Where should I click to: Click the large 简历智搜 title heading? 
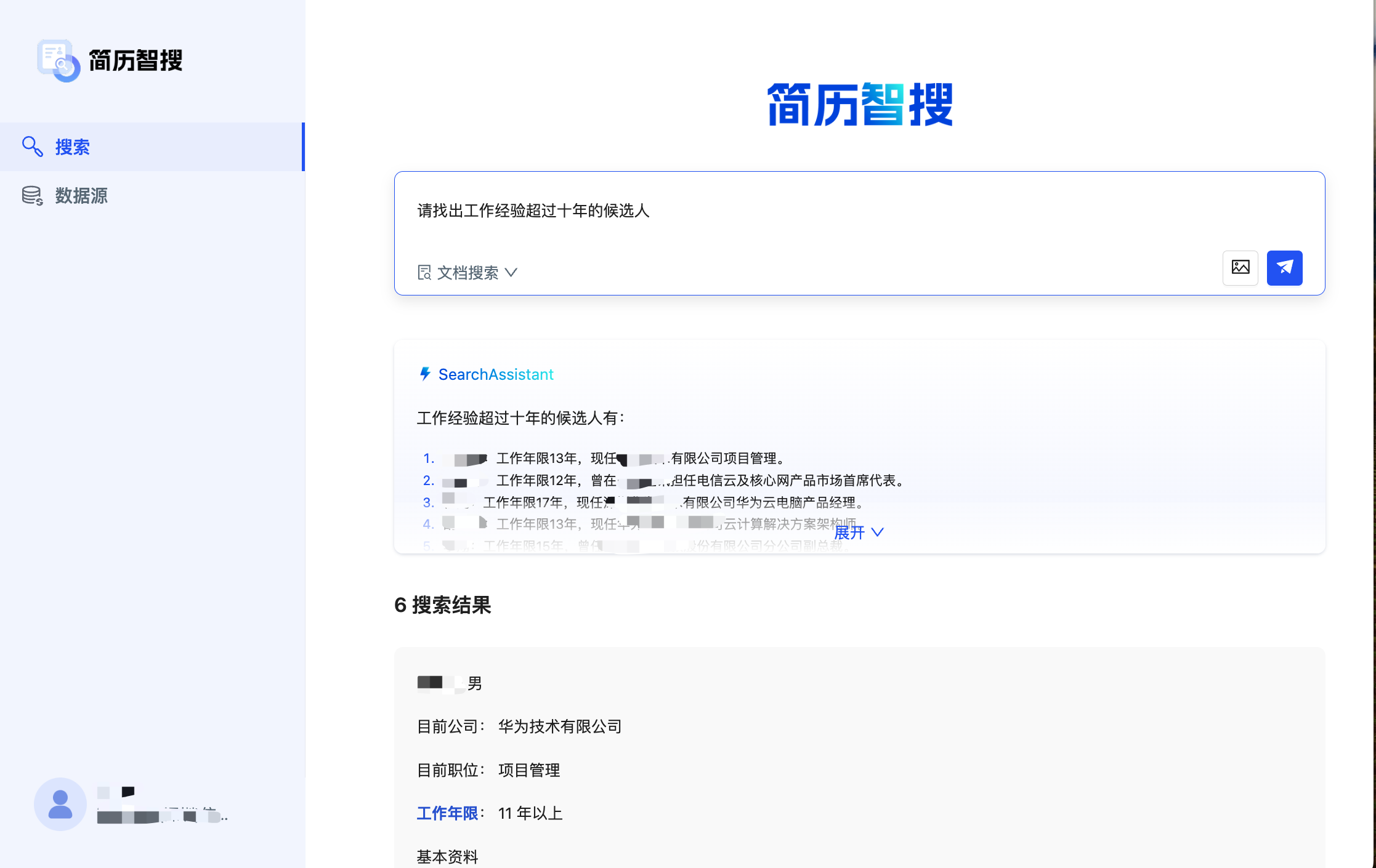pyautogui.click(x=860, y=105)
